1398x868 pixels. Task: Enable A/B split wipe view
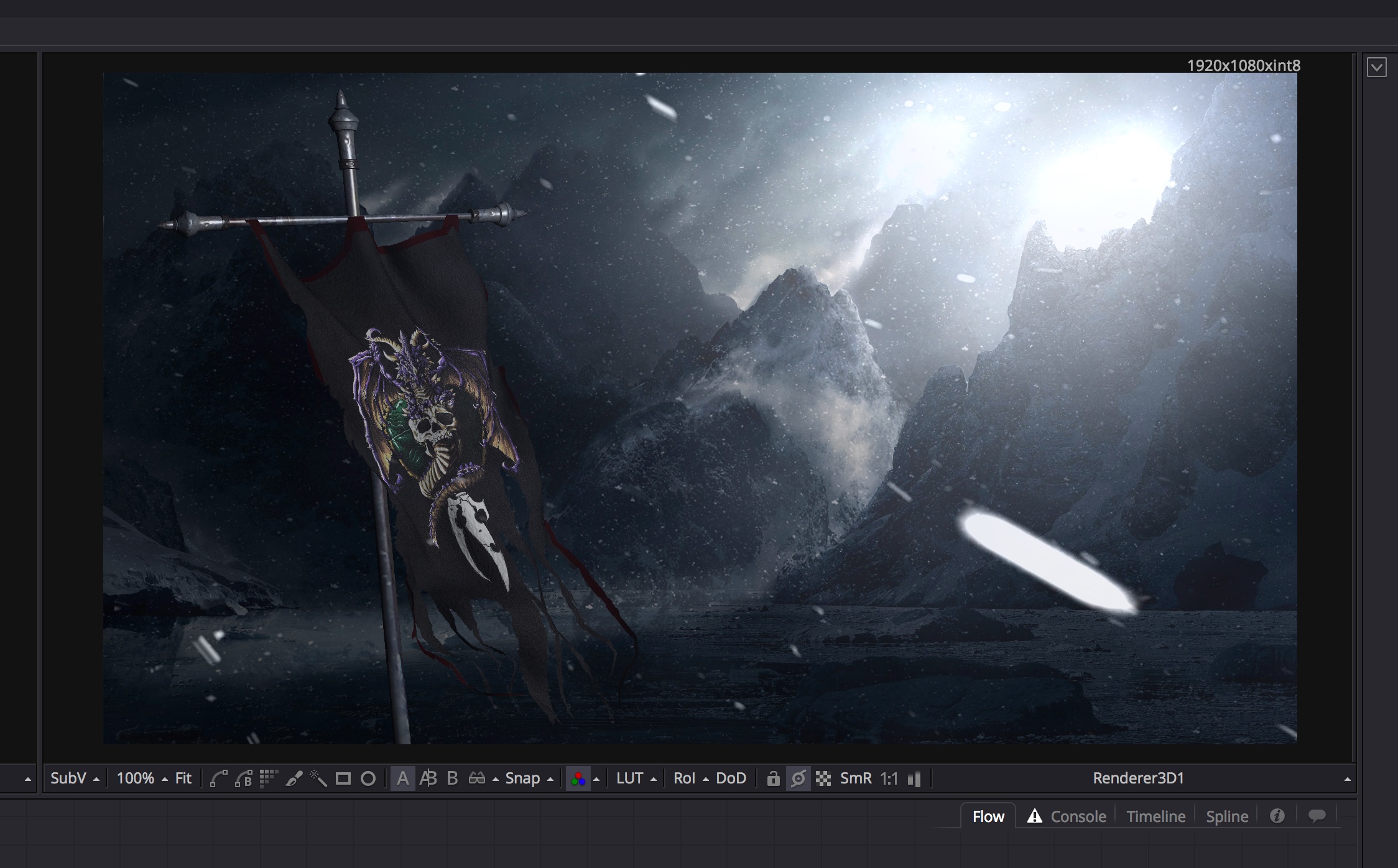428,778
